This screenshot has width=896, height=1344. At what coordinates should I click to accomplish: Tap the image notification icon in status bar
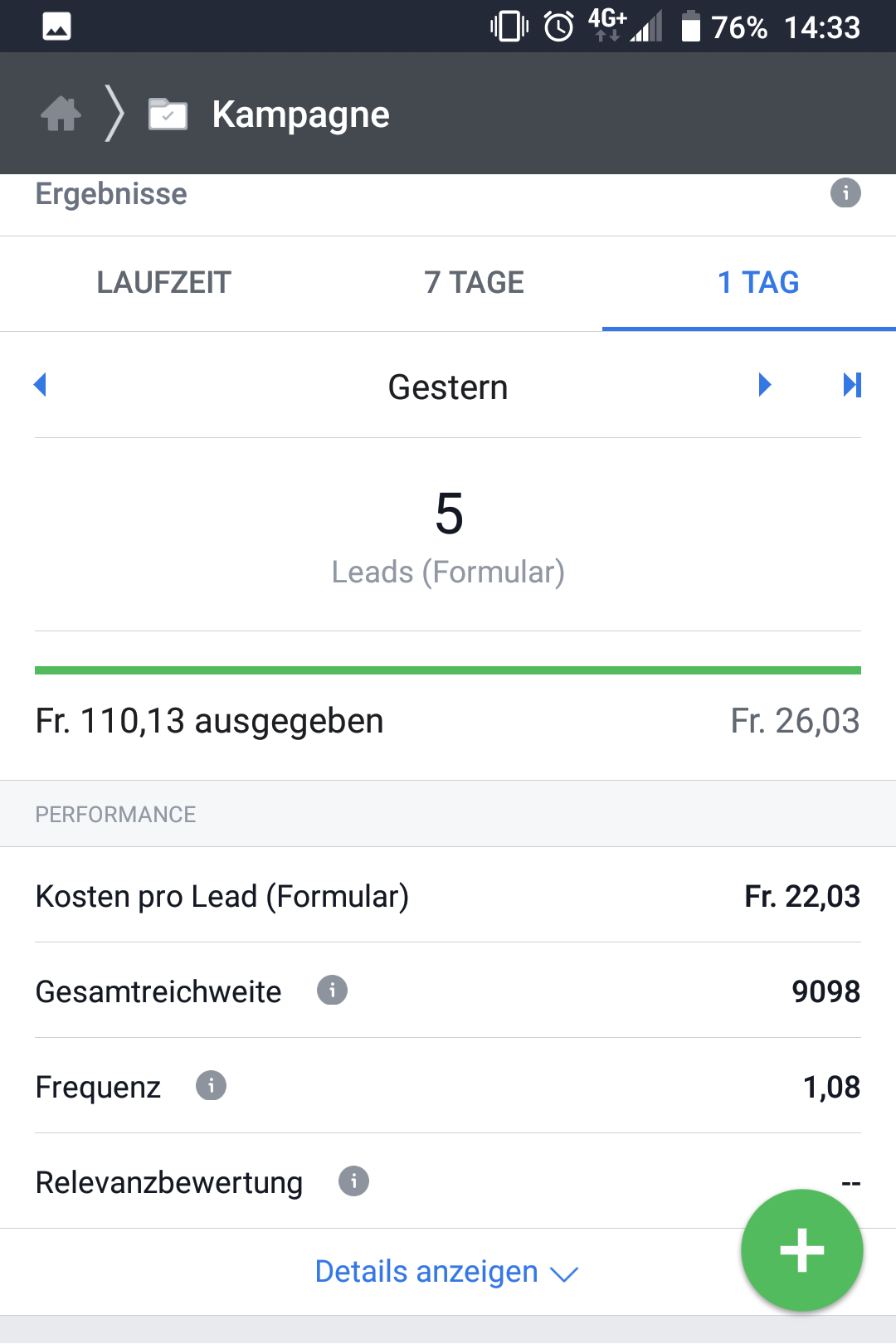pyautogui.click(x=56, y=27)
